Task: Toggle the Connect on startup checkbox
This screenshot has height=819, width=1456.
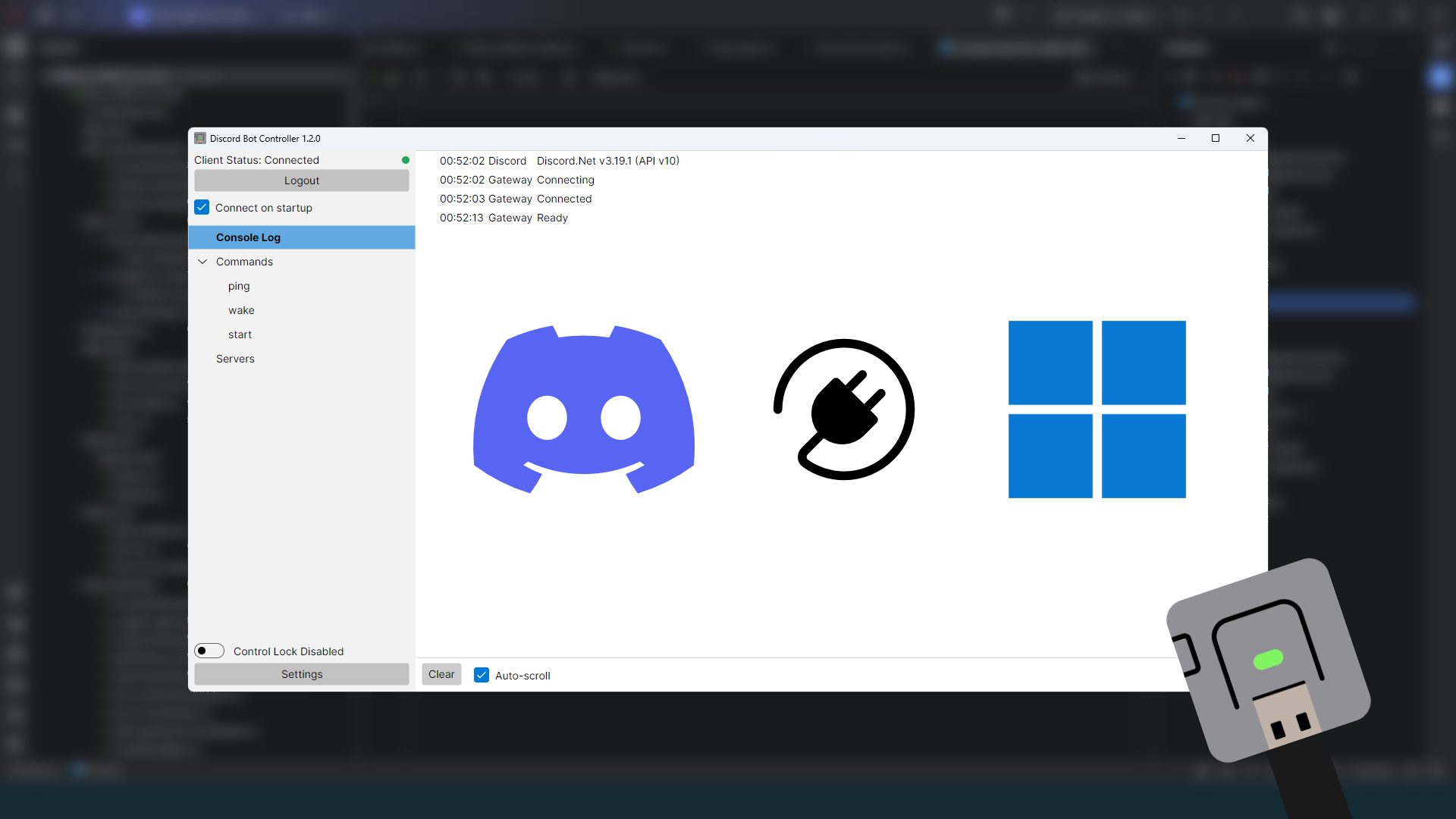Action: click(x=202, y=207)
